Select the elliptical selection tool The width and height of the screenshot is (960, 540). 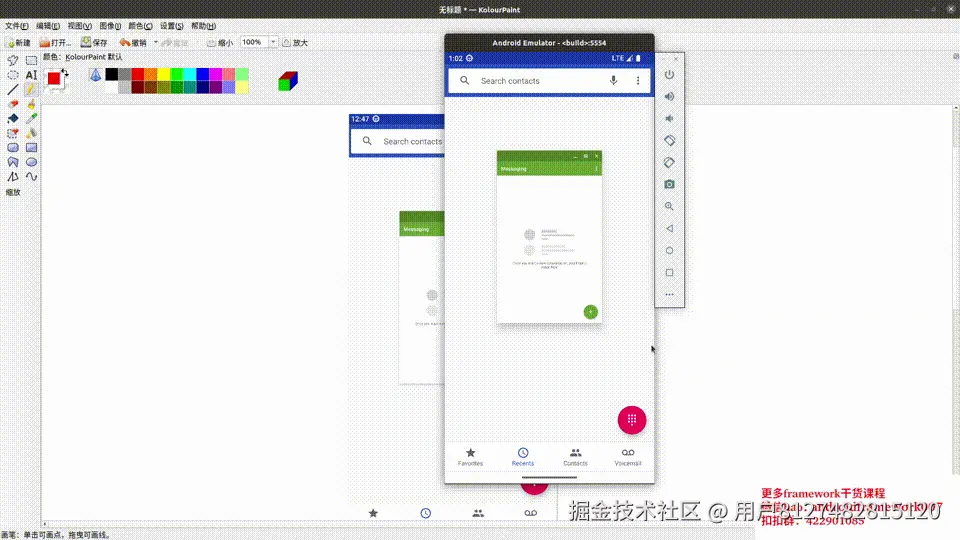(x=13, y=75)
